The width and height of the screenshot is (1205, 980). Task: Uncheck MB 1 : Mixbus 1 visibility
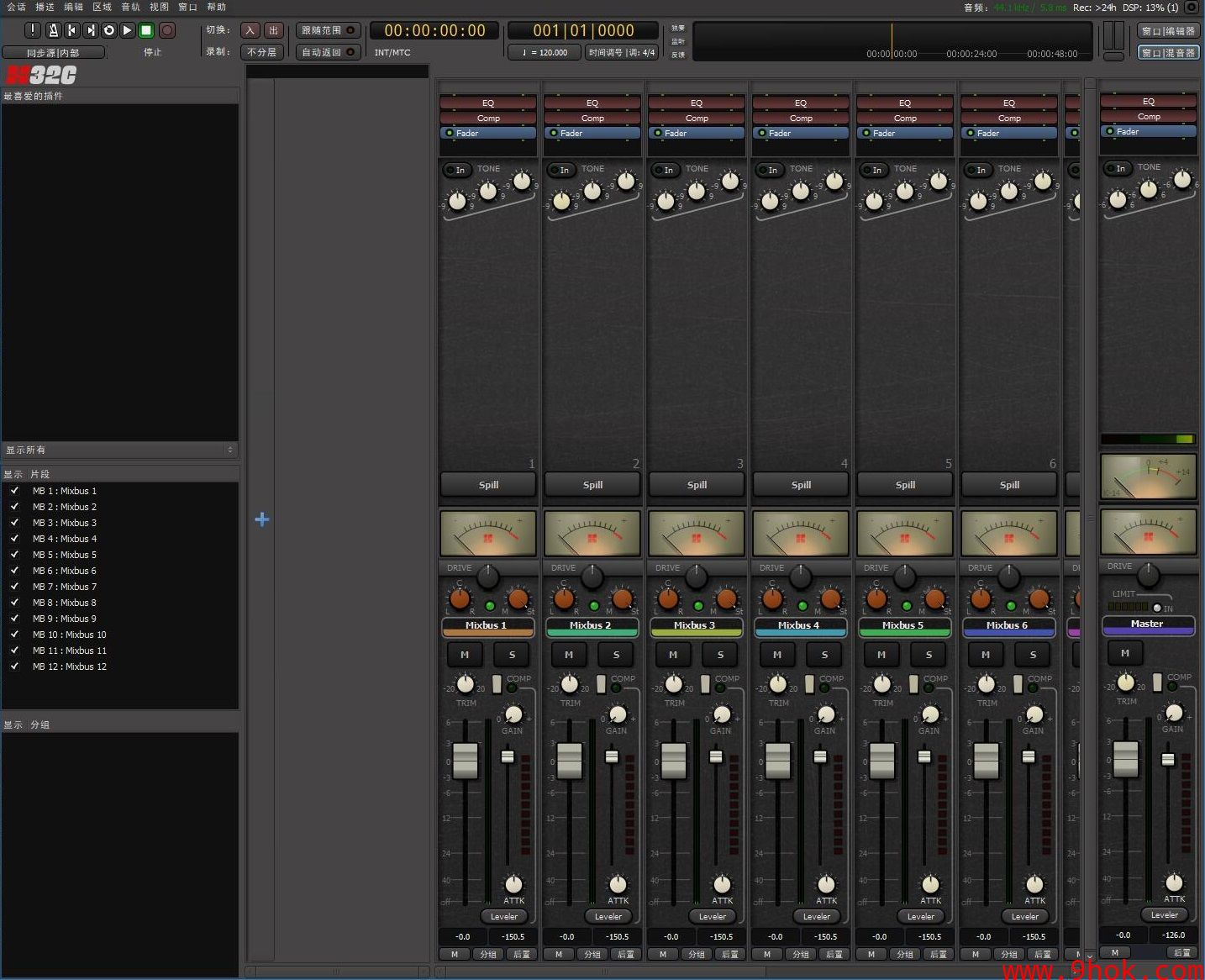14,490
